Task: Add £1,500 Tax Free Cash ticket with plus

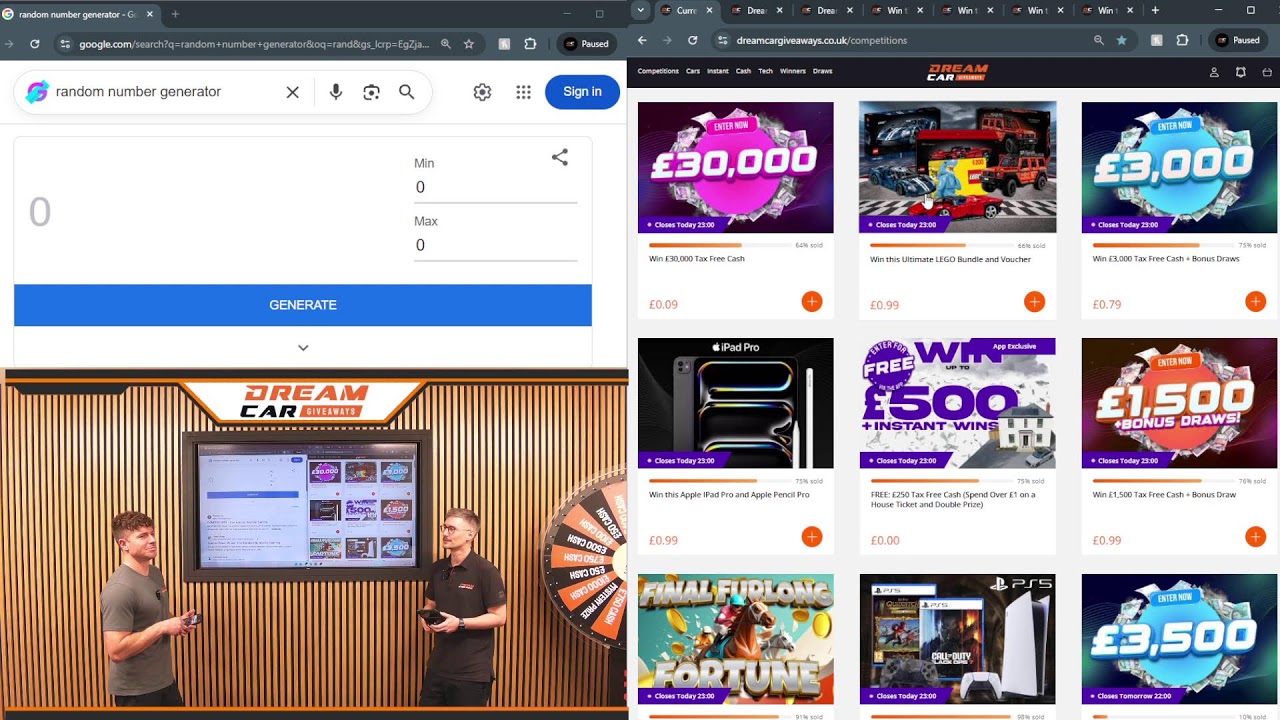Action: pos(1255,538)
